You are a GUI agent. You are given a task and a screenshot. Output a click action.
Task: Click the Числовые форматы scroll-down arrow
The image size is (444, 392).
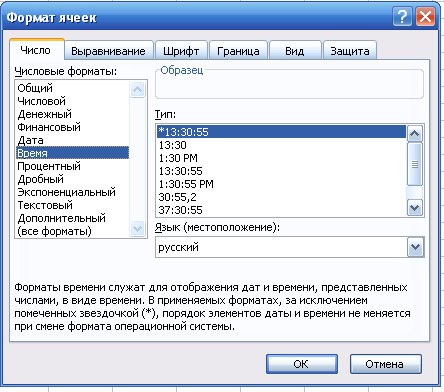pyautogui.click(x=138, y=229)
